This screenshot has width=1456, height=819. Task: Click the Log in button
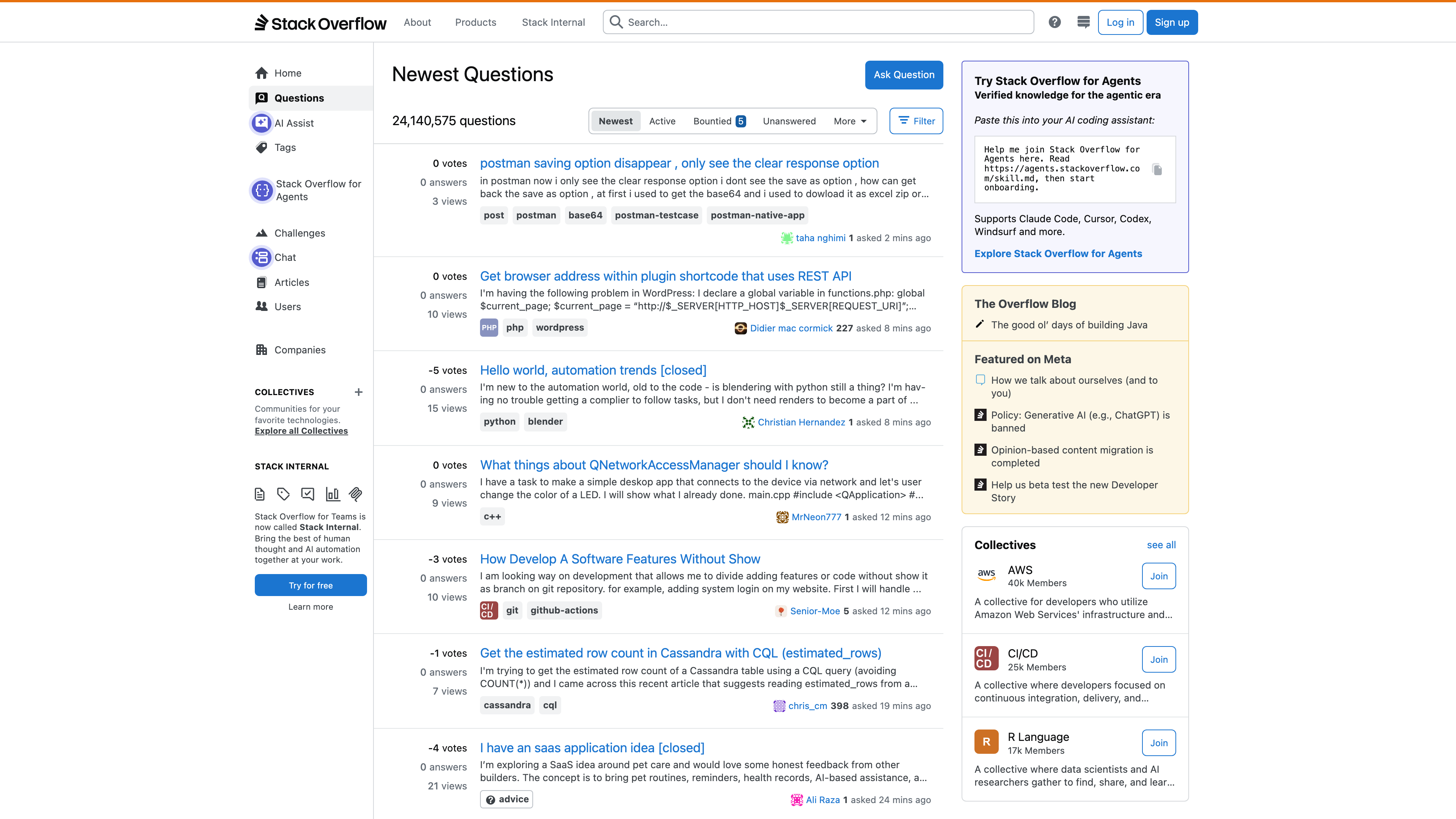tap(1120, 22)
